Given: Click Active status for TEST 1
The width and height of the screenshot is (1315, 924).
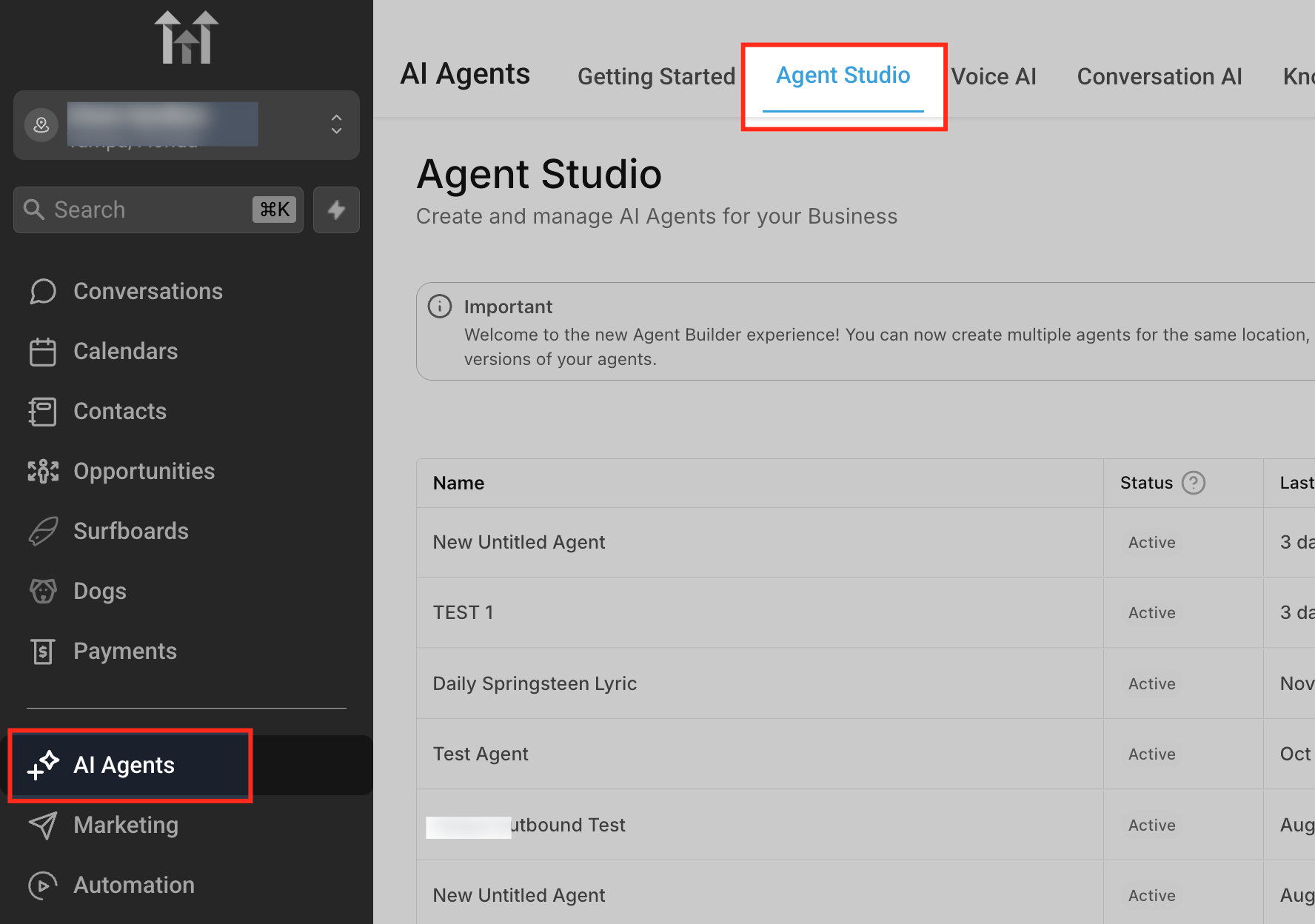Looking at the screenshot, I should click(1152, 612).
